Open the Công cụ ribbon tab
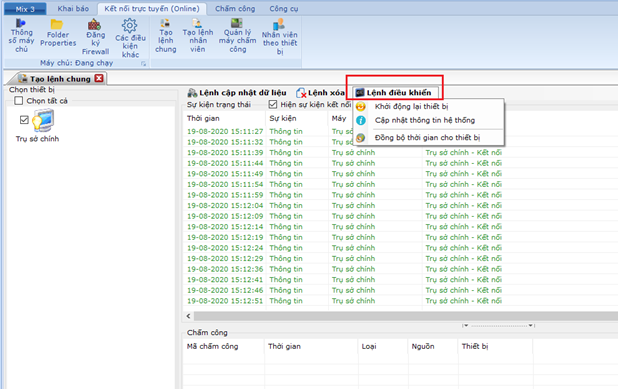This screenshot has width=619, height=389. click(x=283, y=8)
